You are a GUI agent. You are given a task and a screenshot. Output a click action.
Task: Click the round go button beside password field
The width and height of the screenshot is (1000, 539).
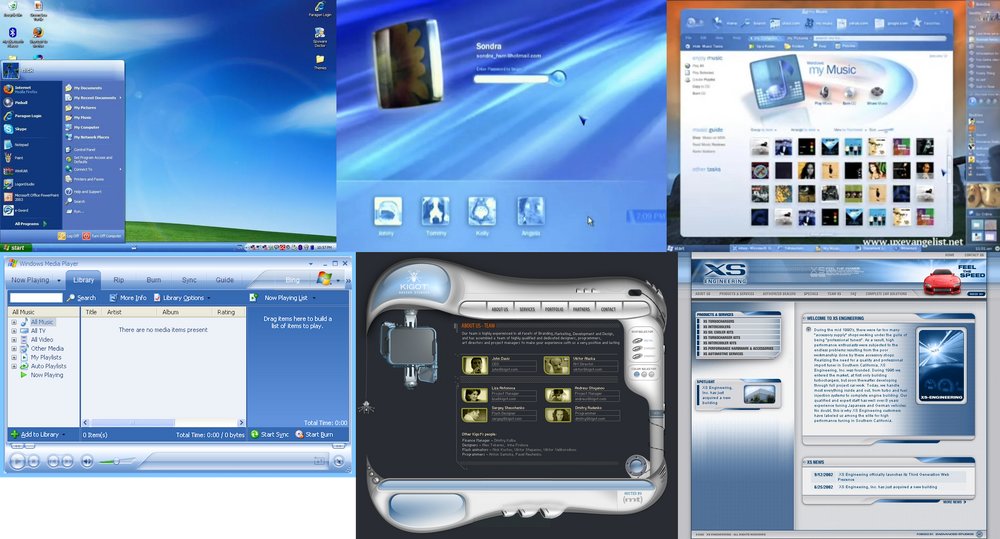[558, 78]
